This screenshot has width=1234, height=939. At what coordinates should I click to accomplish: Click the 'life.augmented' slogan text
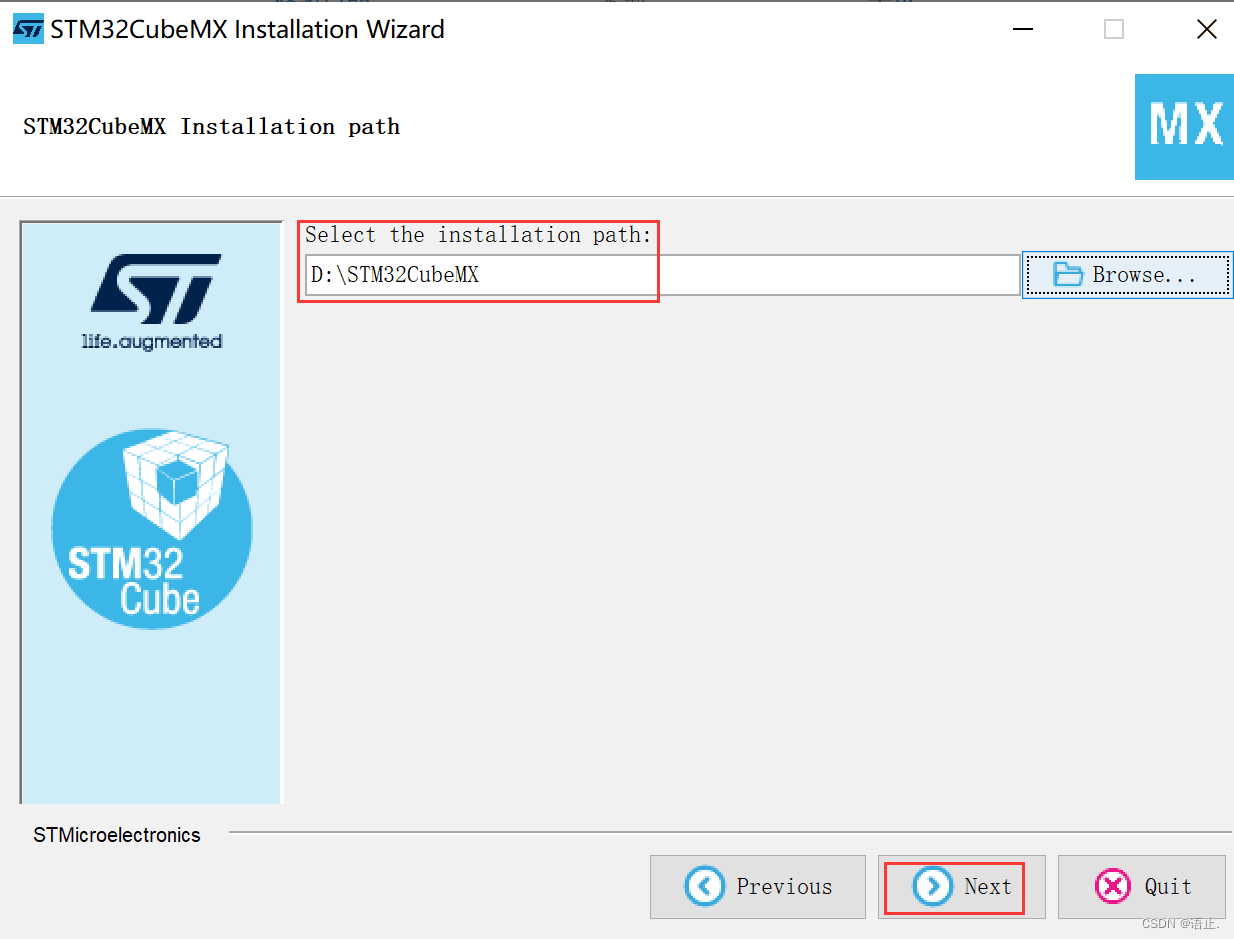pyautogui.click(x=152, y=341)
